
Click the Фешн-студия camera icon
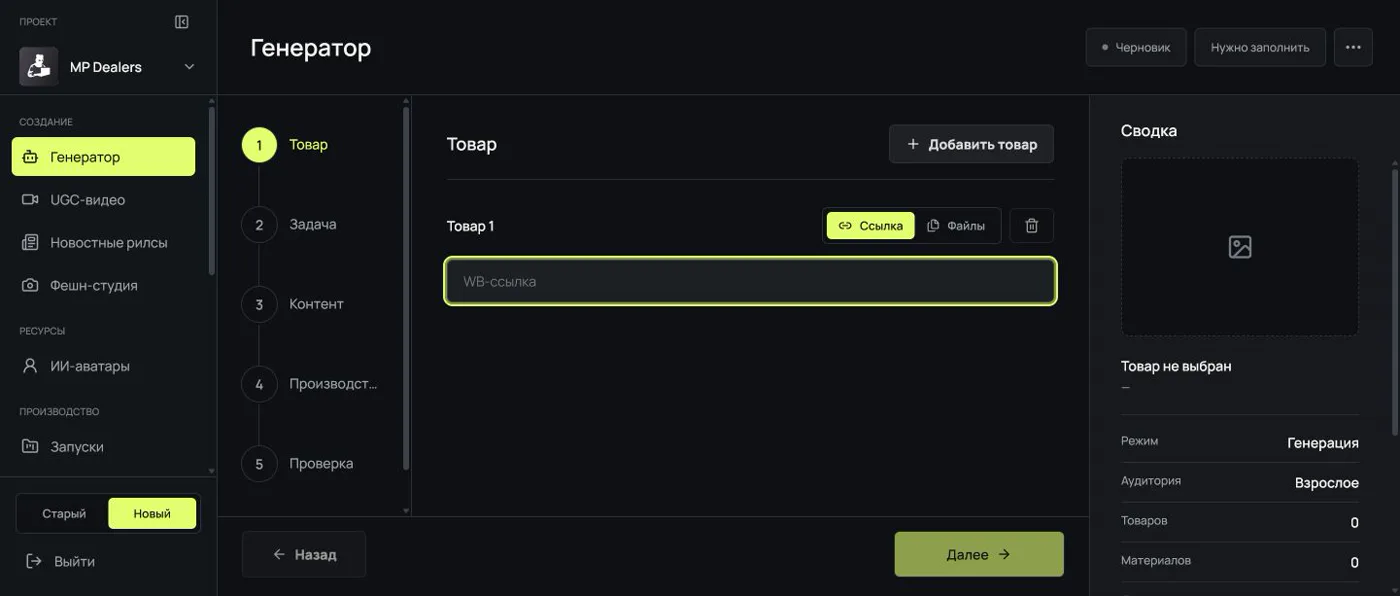[x=30, y=286]
